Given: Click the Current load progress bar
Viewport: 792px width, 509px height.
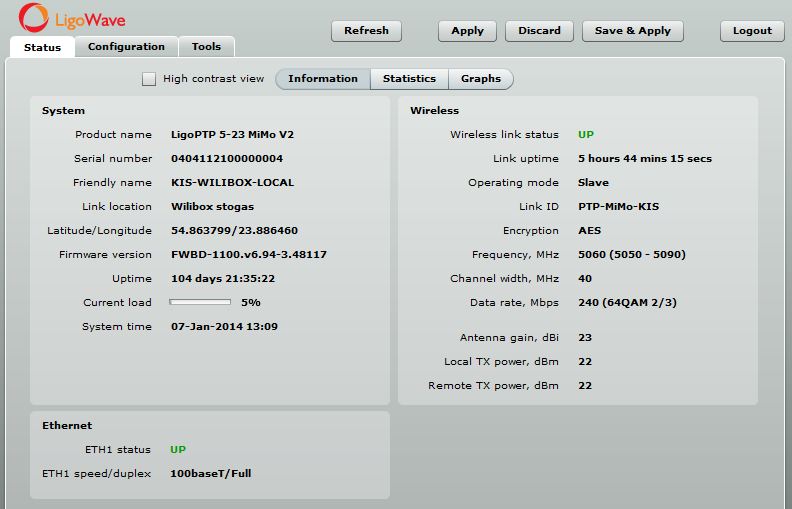Looking at the screenshot, I should 200,302.
